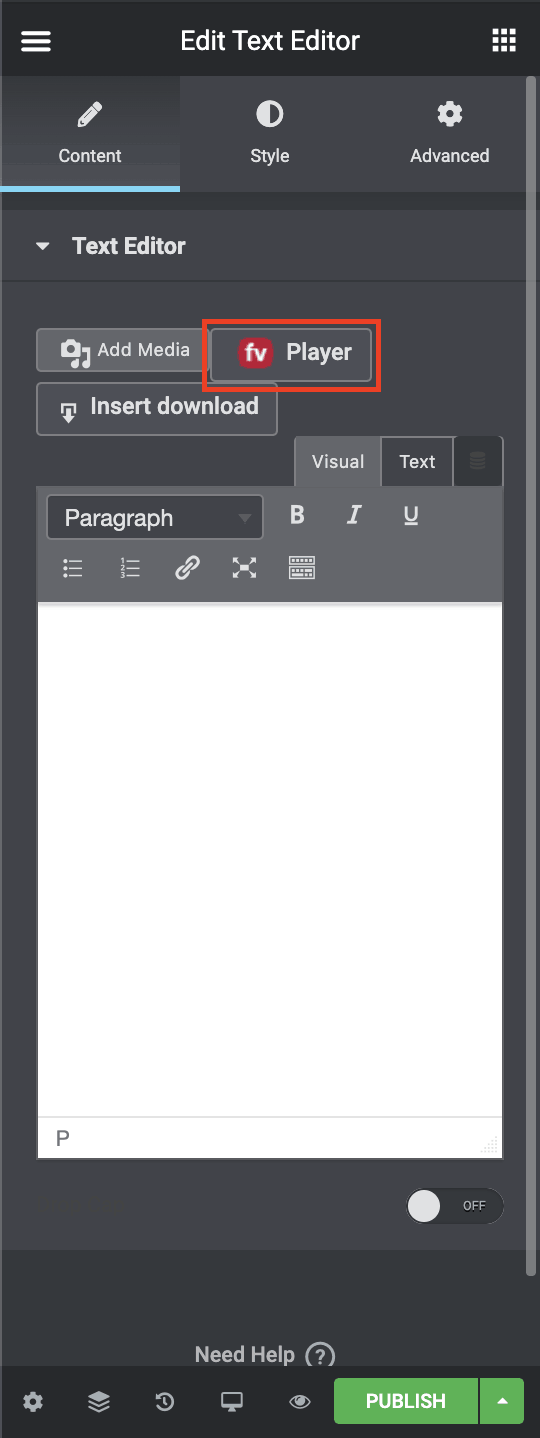Toggle the toolbar kitchen sink
Image resolution: width=540 pixels, height=1438 pixels.
tap(302, 568)
